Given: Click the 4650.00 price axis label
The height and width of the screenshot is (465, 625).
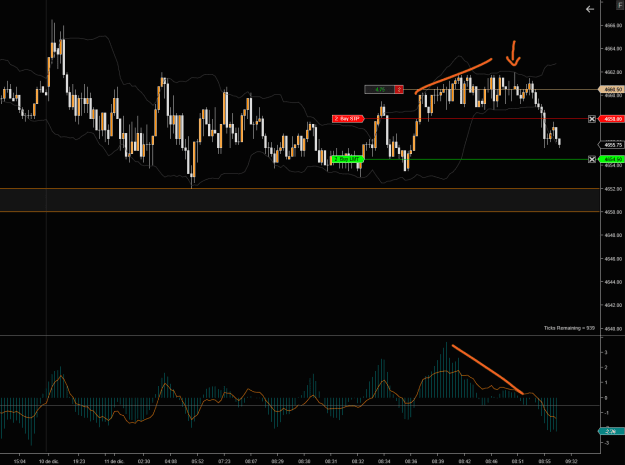Looking at the screenshot, I should (x=613, y=212).
